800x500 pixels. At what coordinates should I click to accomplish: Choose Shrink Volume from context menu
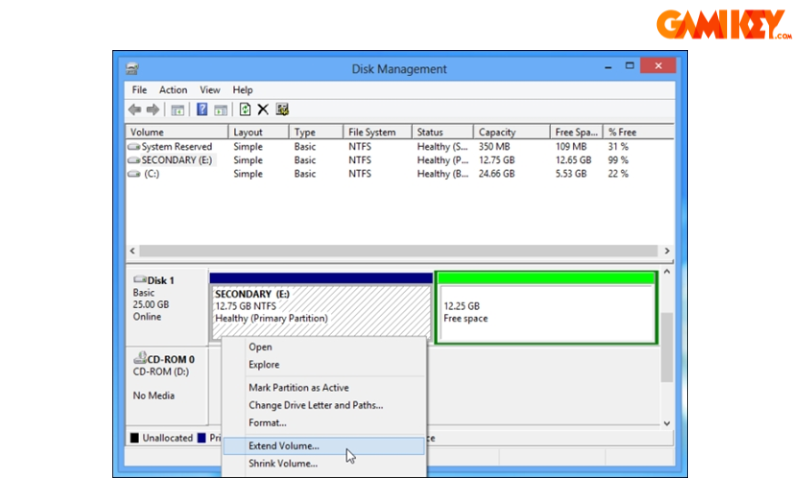[x=283, y=463]
